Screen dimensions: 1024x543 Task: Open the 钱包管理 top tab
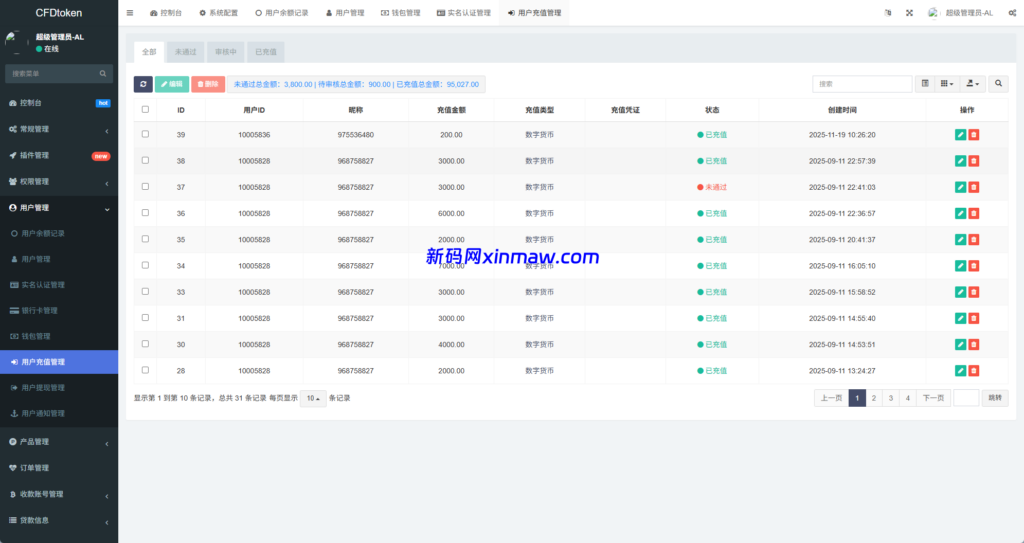(x=400, y=12)
